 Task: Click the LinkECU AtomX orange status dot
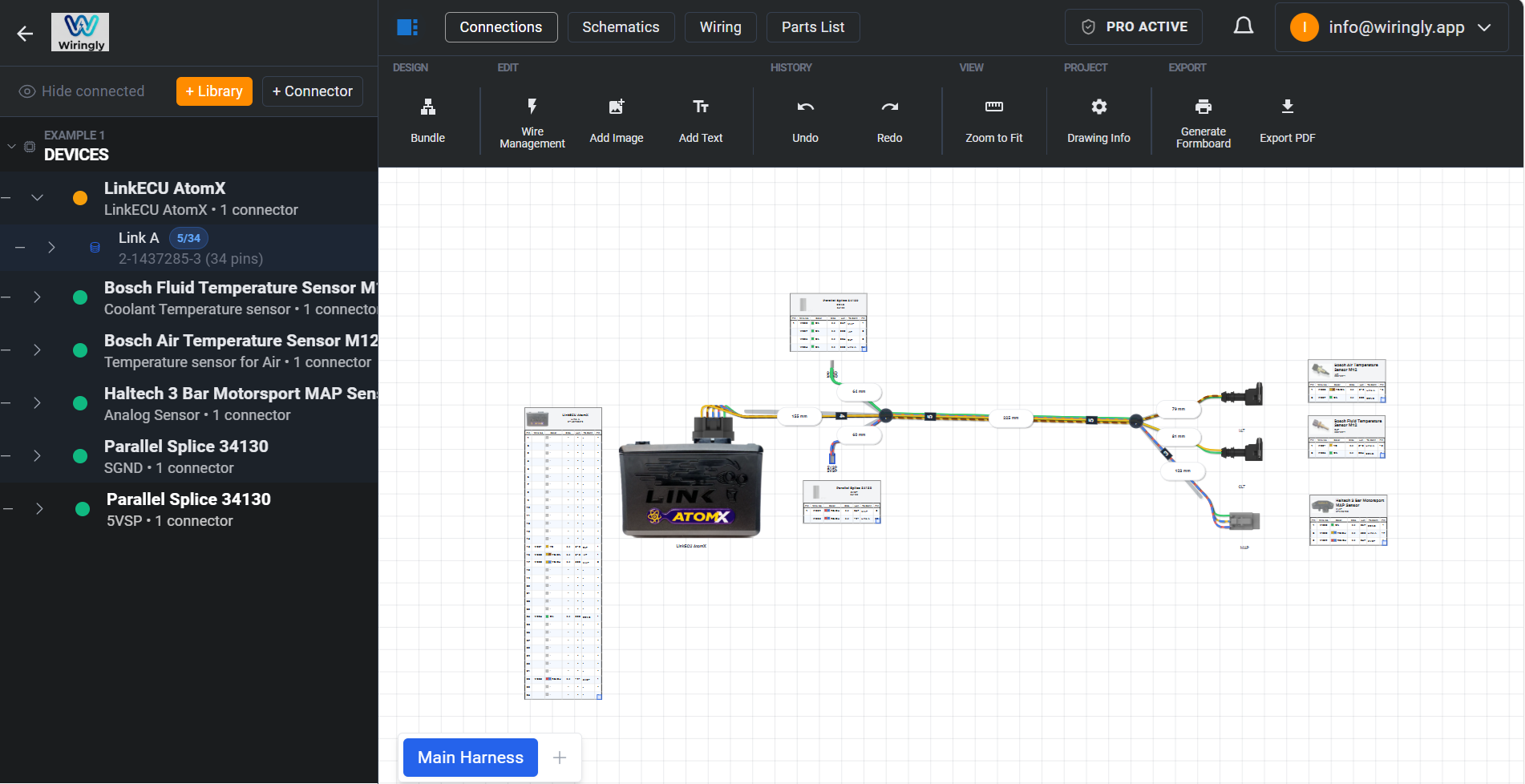[x=80, y=198]
